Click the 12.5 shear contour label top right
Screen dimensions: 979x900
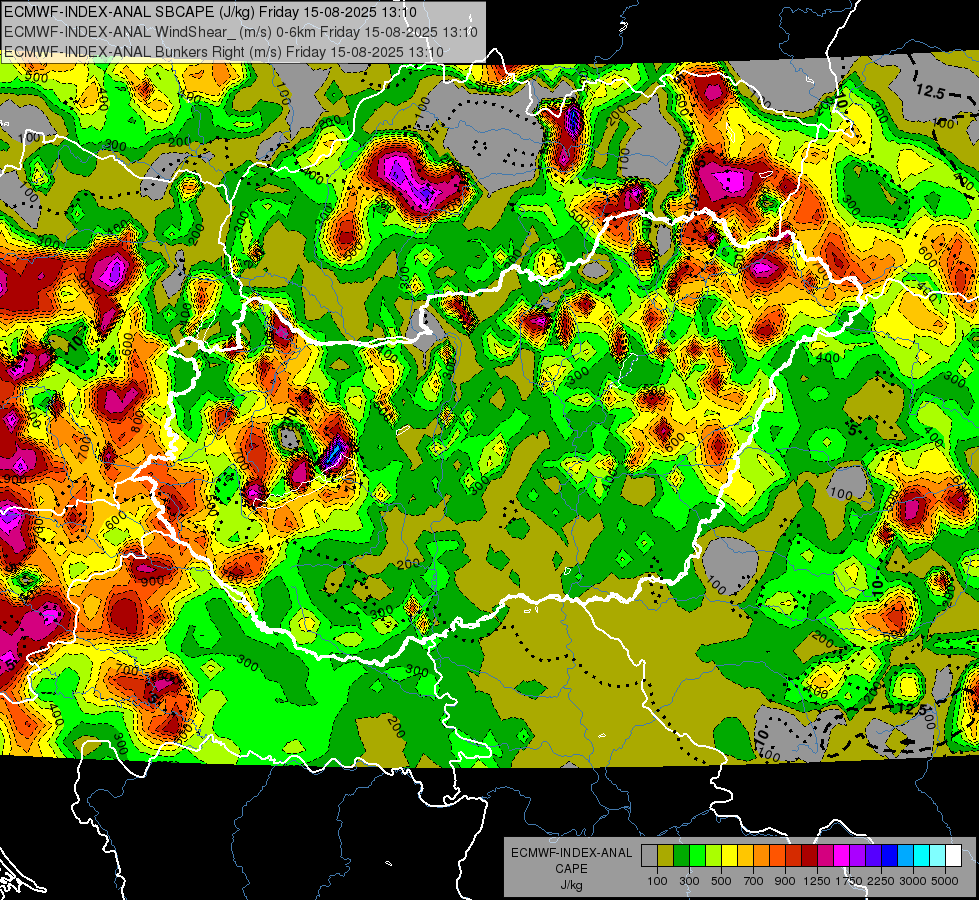pos(931,91)
